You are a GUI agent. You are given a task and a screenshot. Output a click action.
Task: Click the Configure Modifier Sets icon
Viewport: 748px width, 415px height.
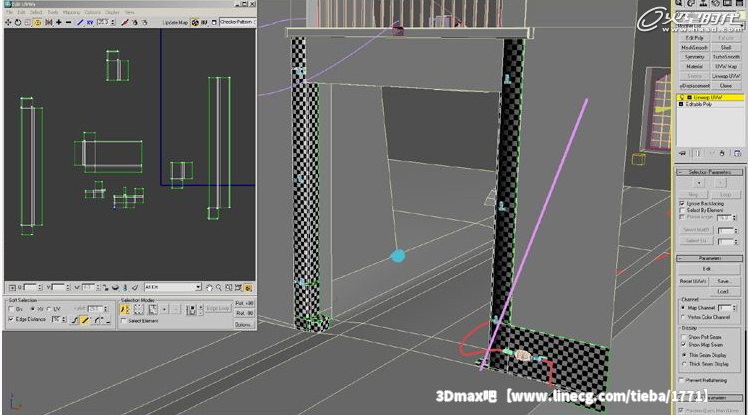pos(737,154)
